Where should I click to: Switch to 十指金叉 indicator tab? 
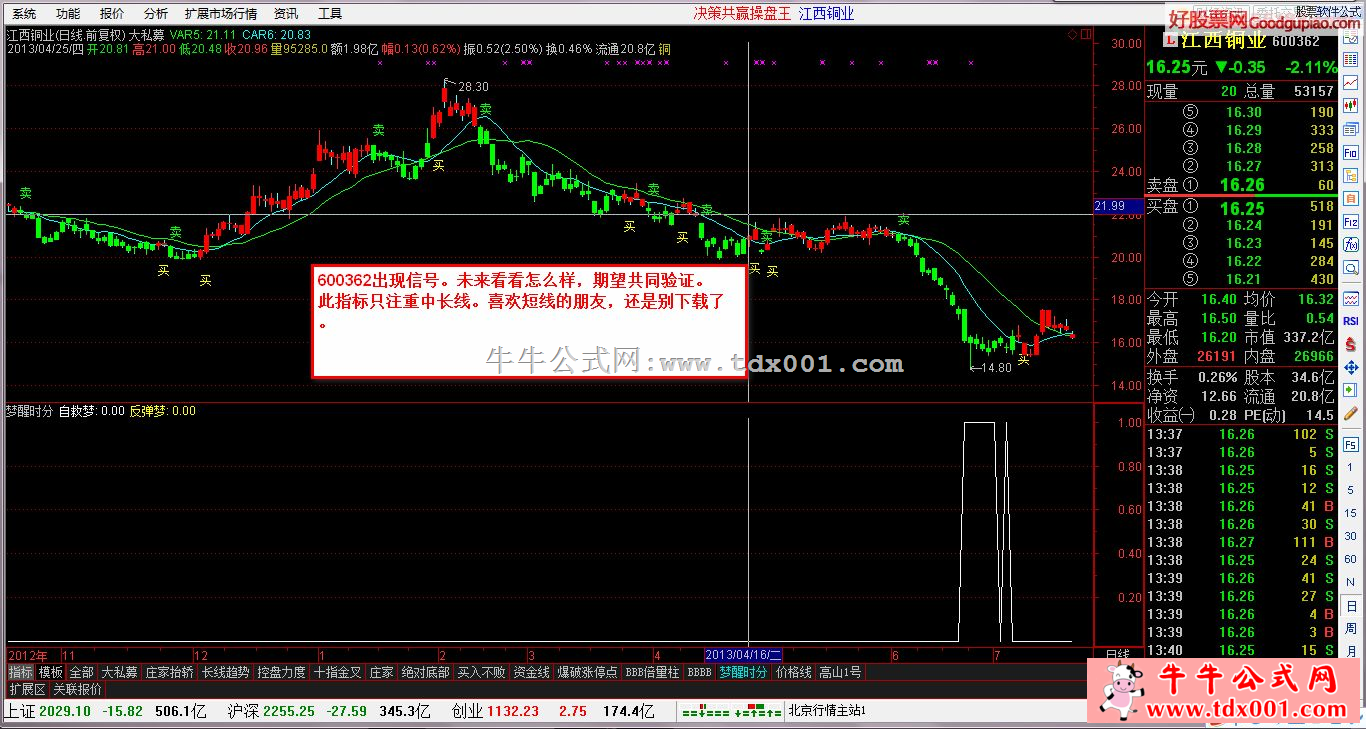[338, 672]
